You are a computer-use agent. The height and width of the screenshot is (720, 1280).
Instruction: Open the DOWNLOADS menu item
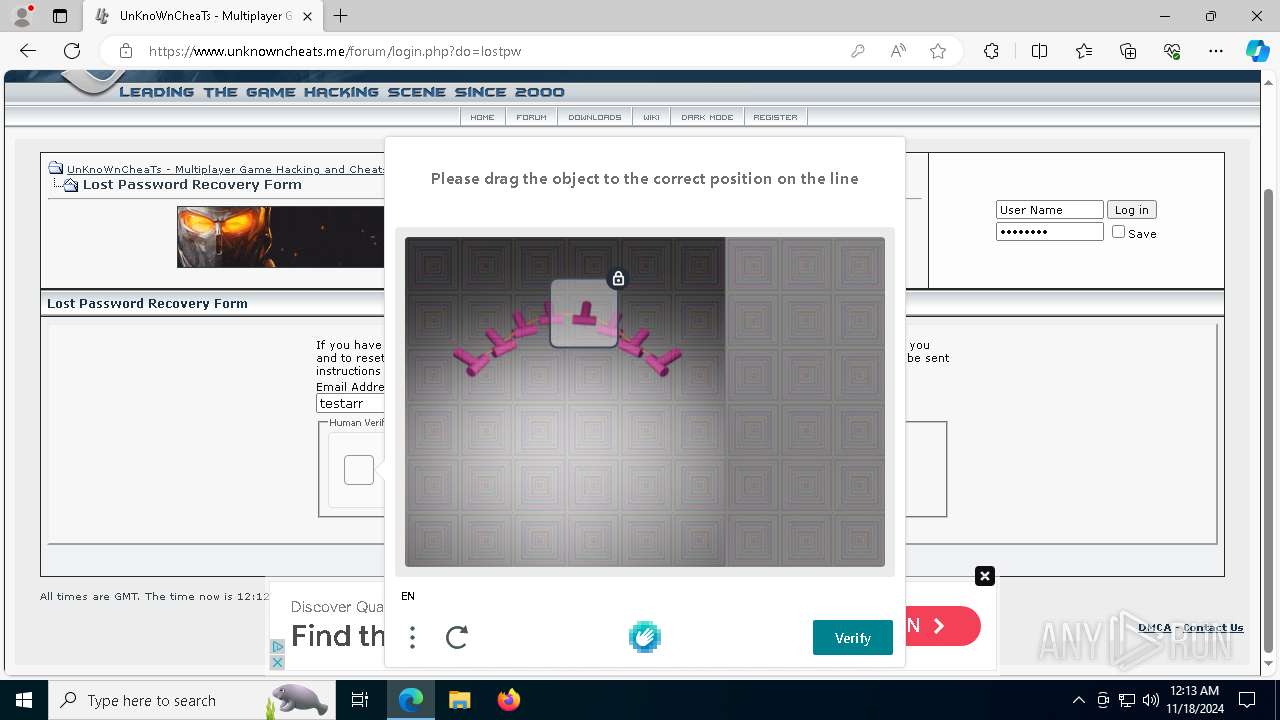pos(594,117)
